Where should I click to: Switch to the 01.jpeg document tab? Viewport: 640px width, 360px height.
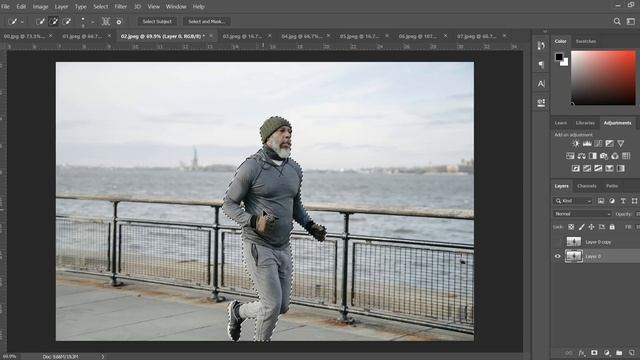82,36
